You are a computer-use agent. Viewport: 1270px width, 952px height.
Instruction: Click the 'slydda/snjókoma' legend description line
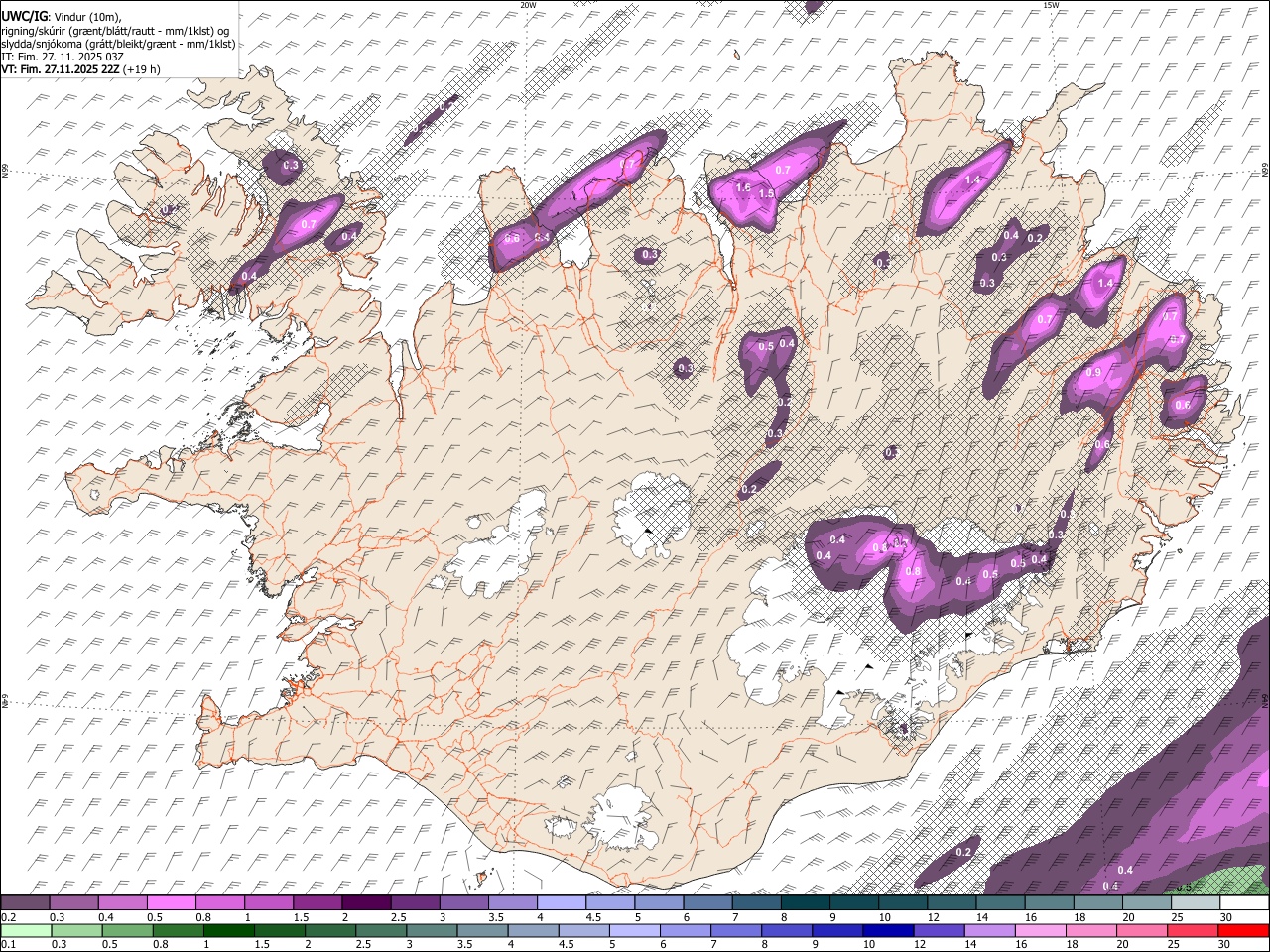pos(118,44)
